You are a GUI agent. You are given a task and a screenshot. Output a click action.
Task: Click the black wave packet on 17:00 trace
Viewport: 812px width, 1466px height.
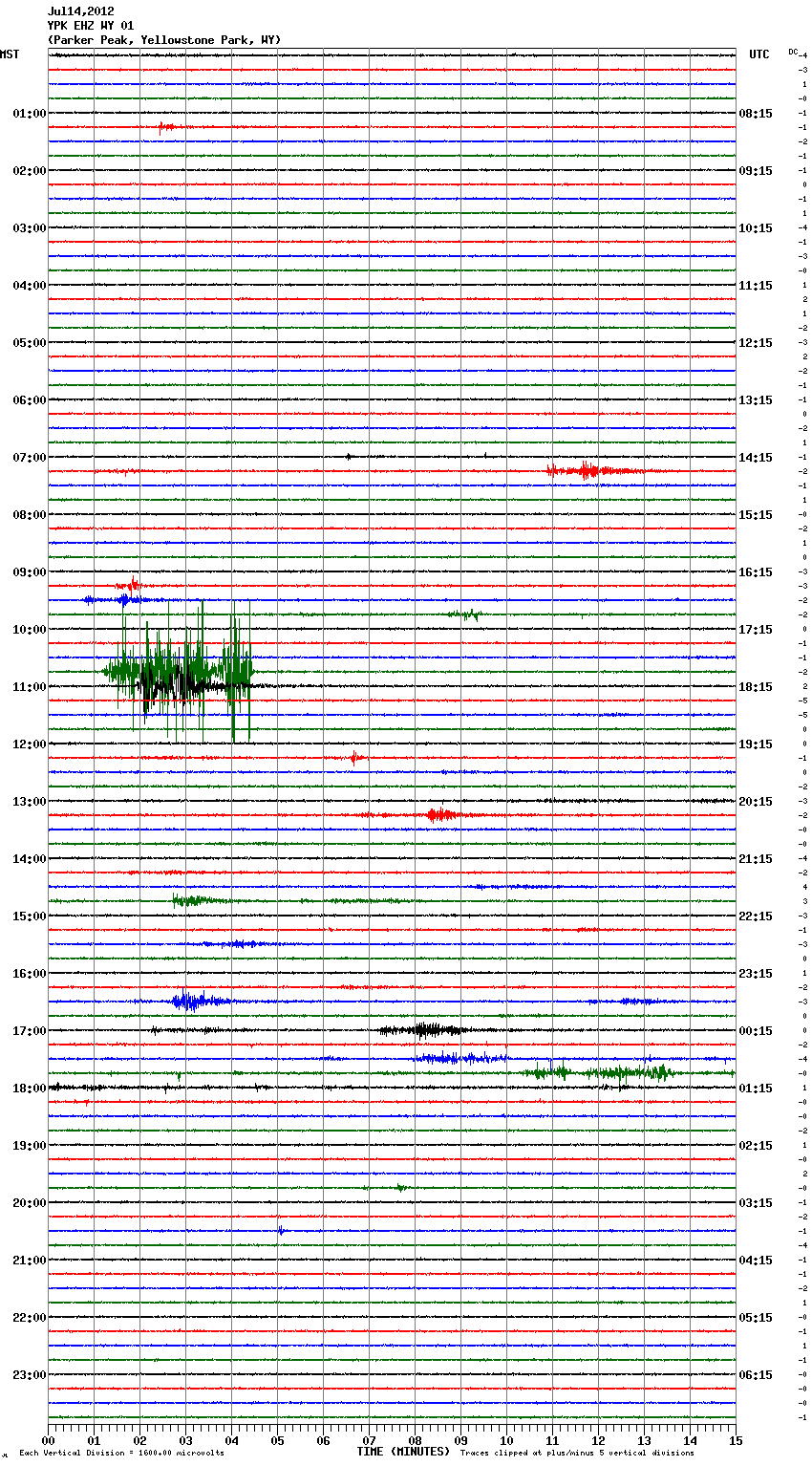point(422,1030)
